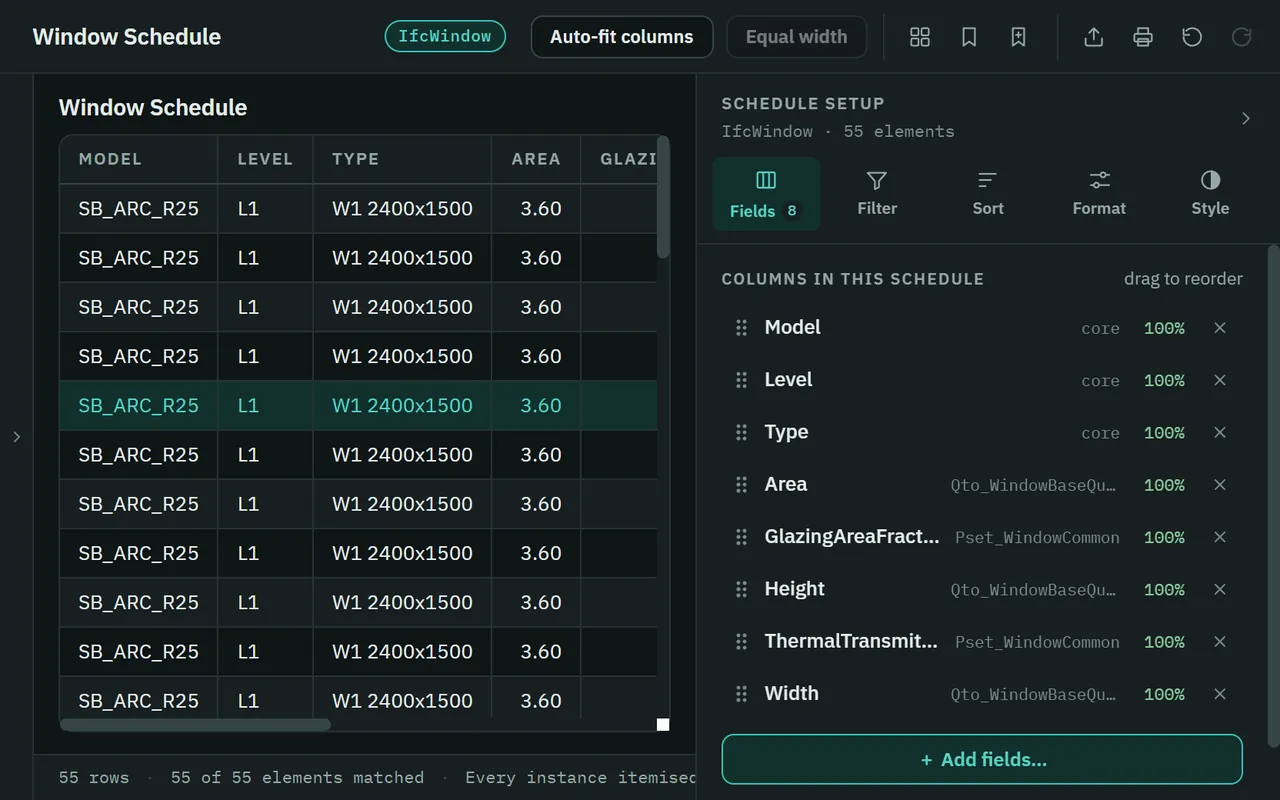Click drag handle of the Width field
This screenshot has width=1280, height=800.
742,694
